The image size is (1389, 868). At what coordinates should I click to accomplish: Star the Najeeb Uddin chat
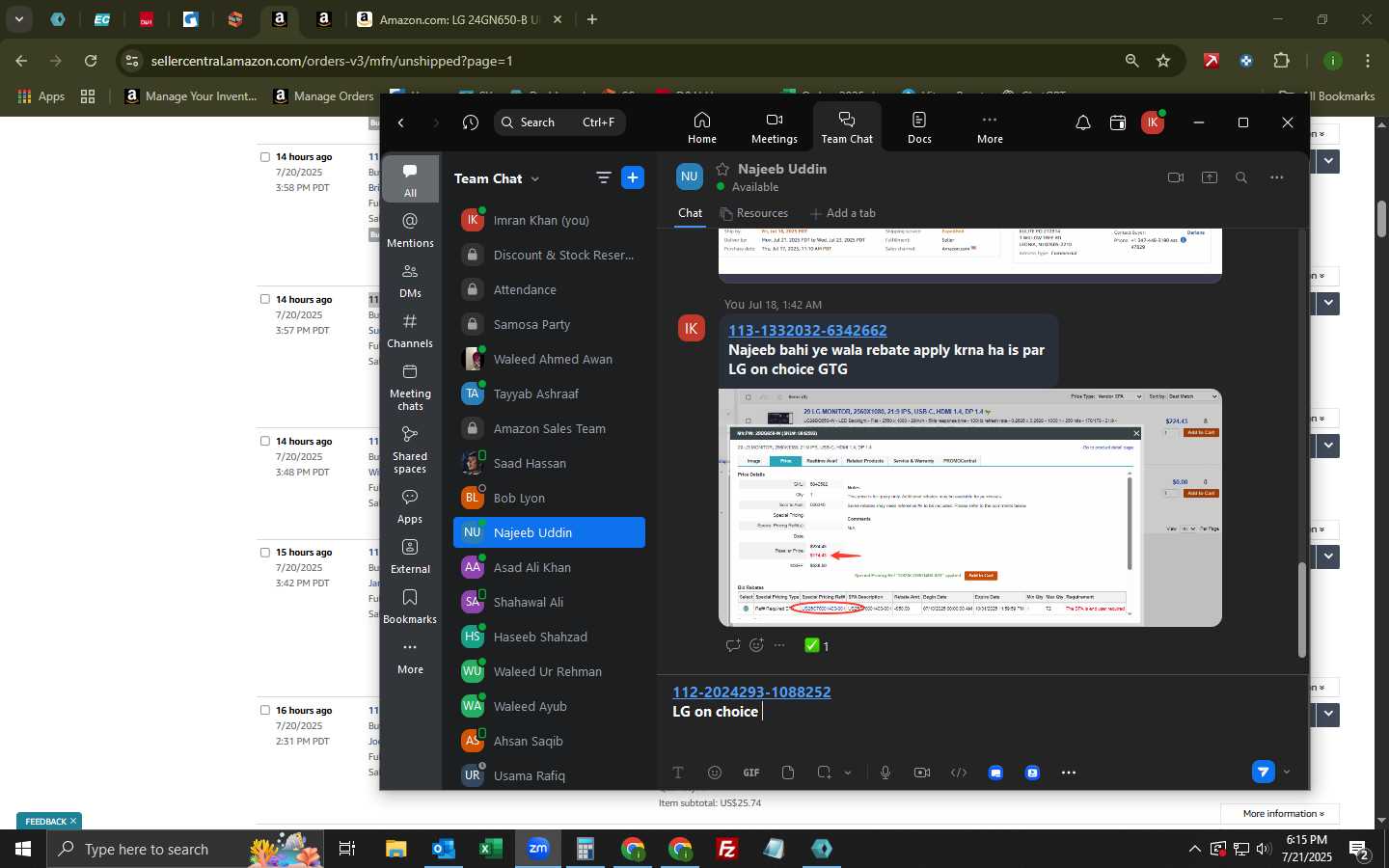tap(722, 169)
